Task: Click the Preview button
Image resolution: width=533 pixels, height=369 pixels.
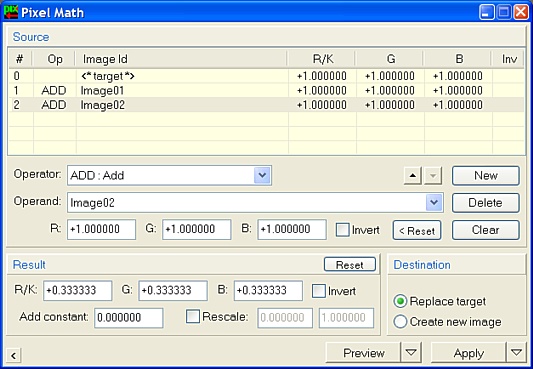Action: (x=363, y=353)
